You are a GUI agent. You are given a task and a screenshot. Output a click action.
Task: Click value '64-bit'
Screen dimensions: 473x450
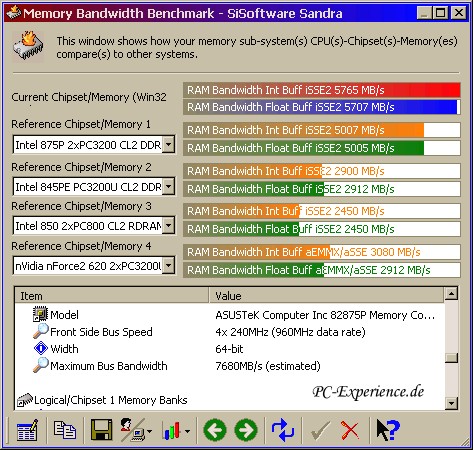[x=229, y=349]
